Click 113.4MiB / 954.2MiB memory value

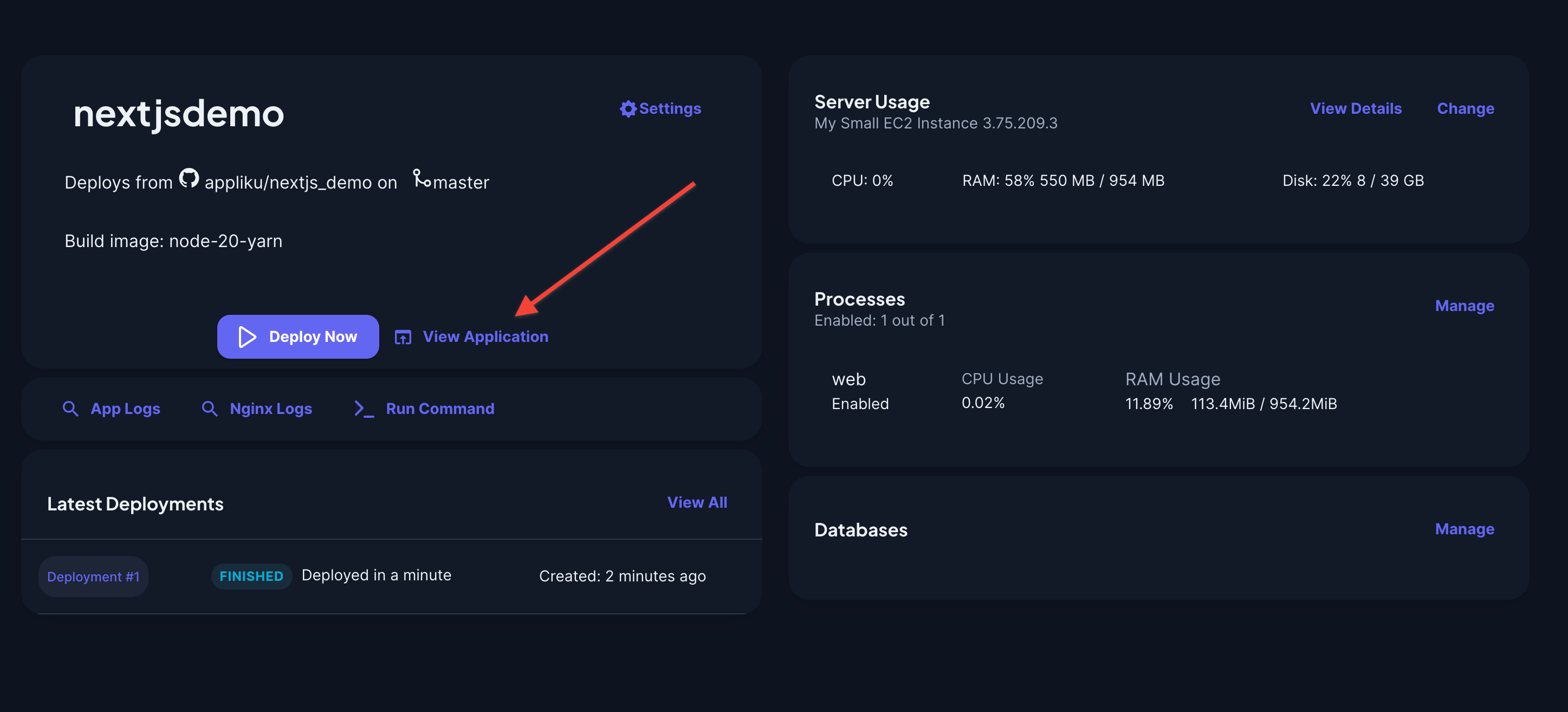click(1264, 404)
